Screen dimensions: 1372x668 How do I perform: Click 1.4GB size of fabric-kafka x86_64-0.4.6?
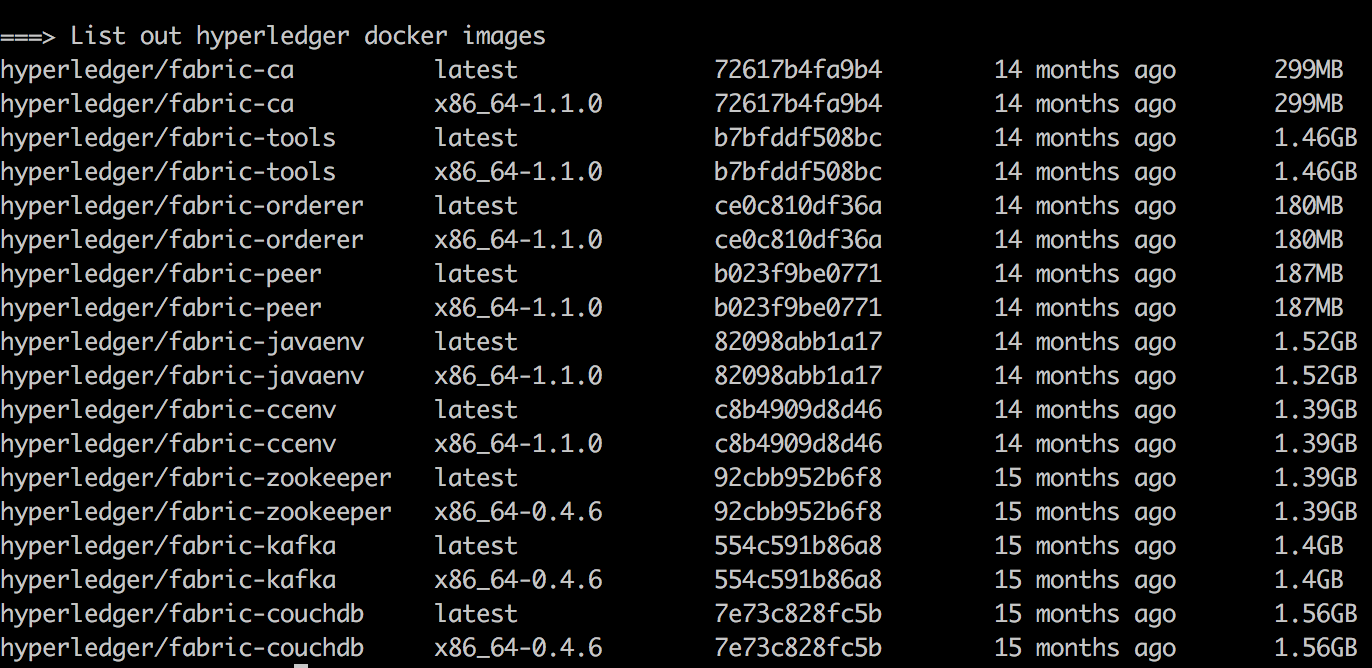click(x=1308, y=581)
